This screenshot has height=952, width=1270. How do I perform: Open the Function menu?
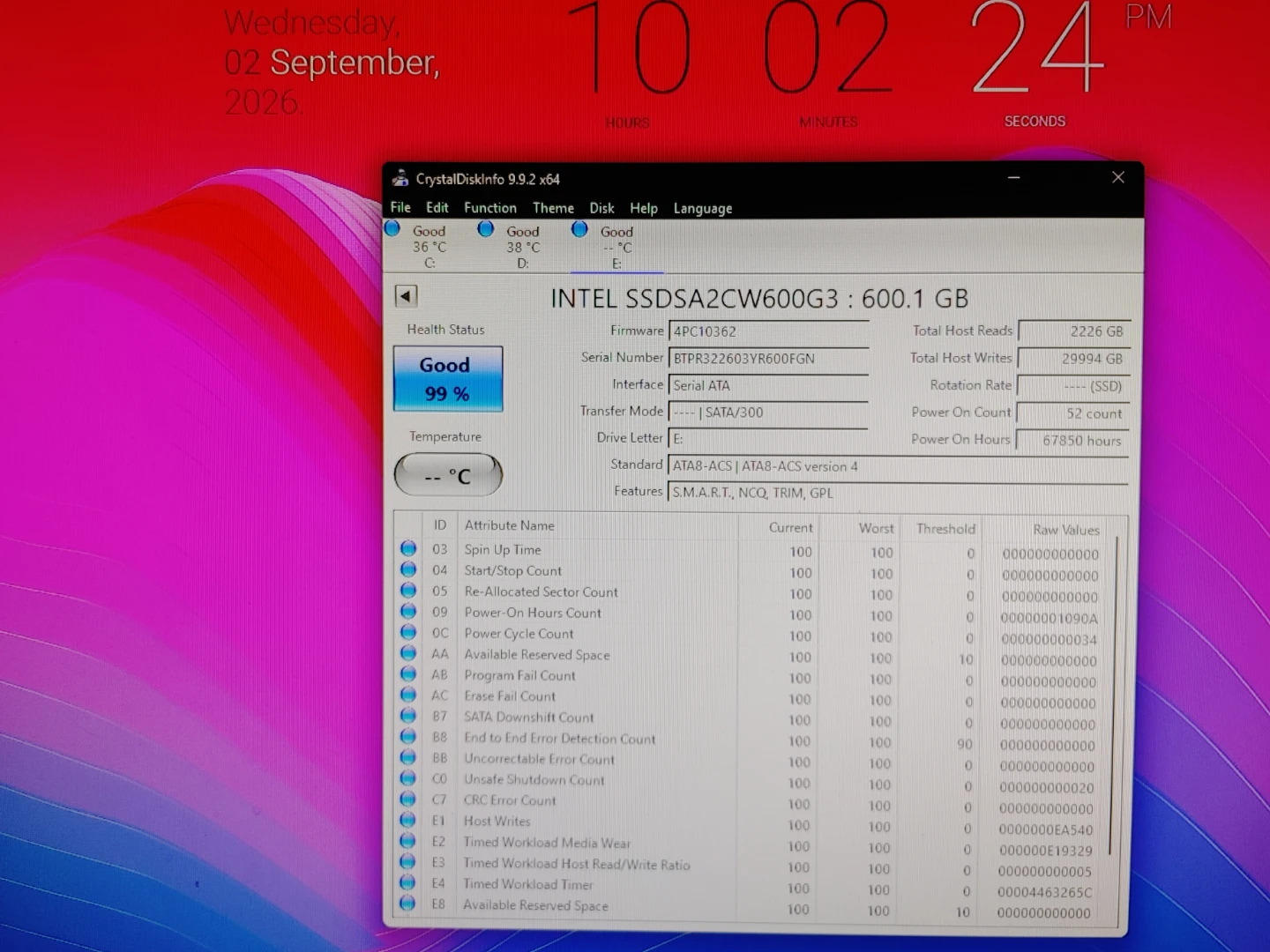pyautogui.click(x=490, y=208)
